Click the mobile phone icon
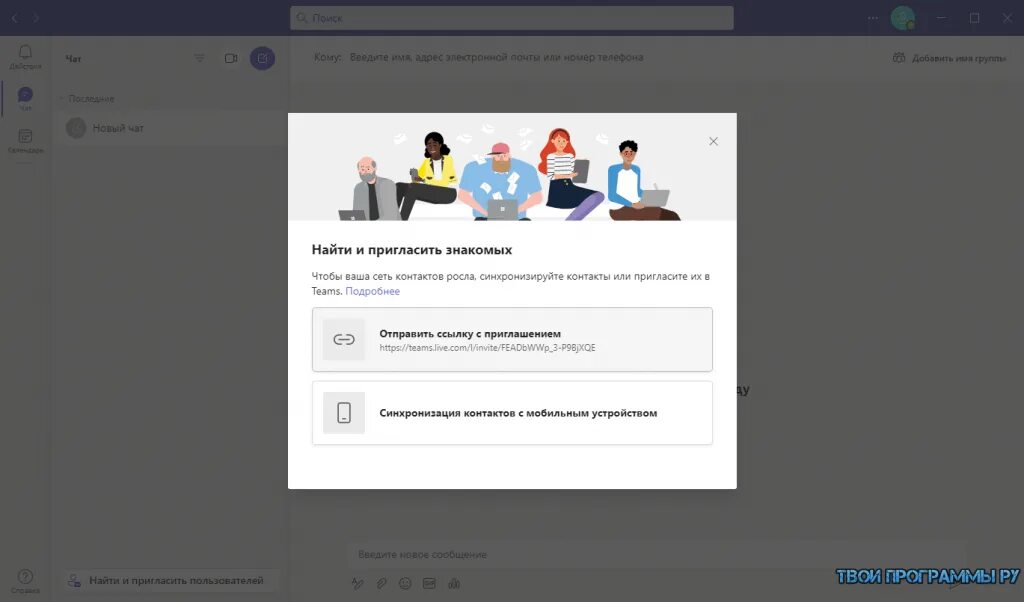1024x602 pixels. 344,413
